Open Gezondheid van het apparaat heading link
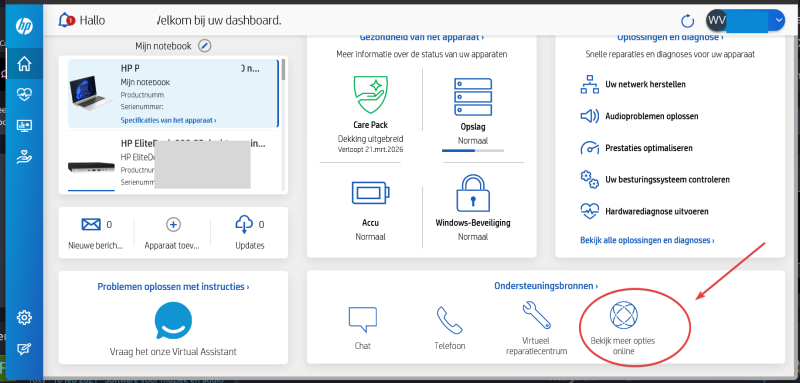 (x=421, y=37)
